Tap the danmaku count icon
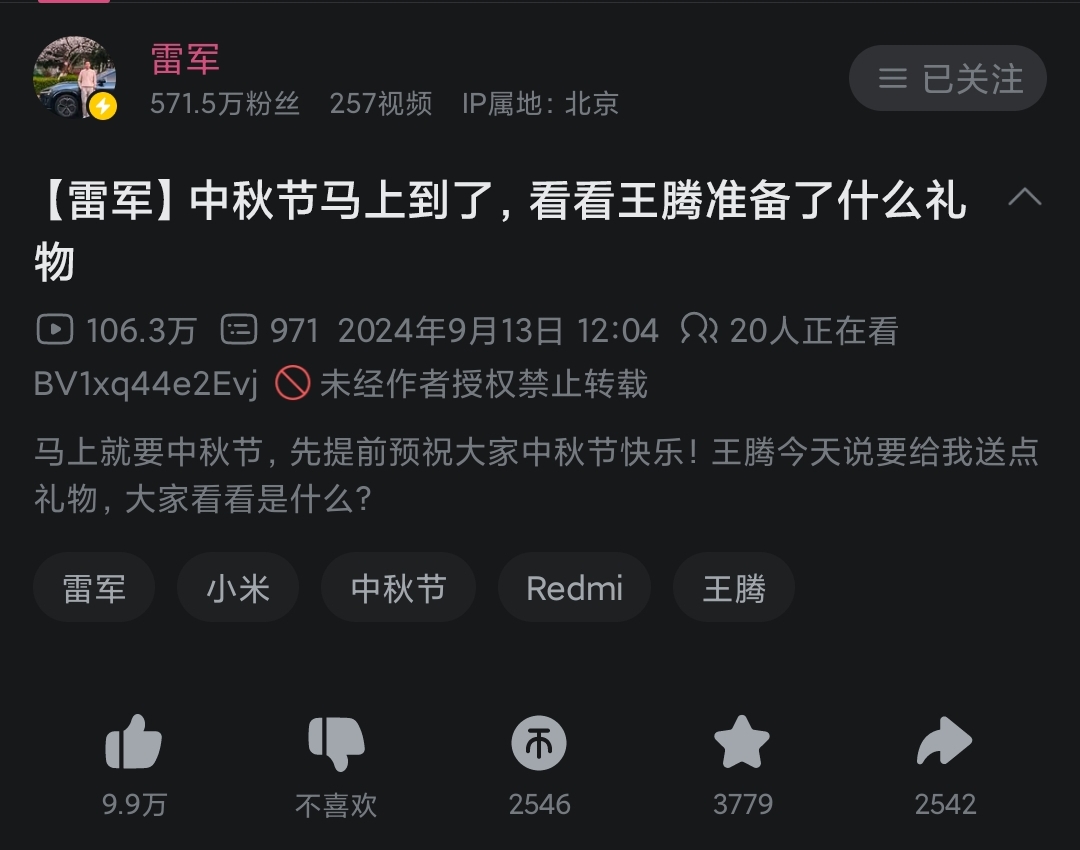The width and height of the screenshot is (1080, 850). (x=239, y=329)
